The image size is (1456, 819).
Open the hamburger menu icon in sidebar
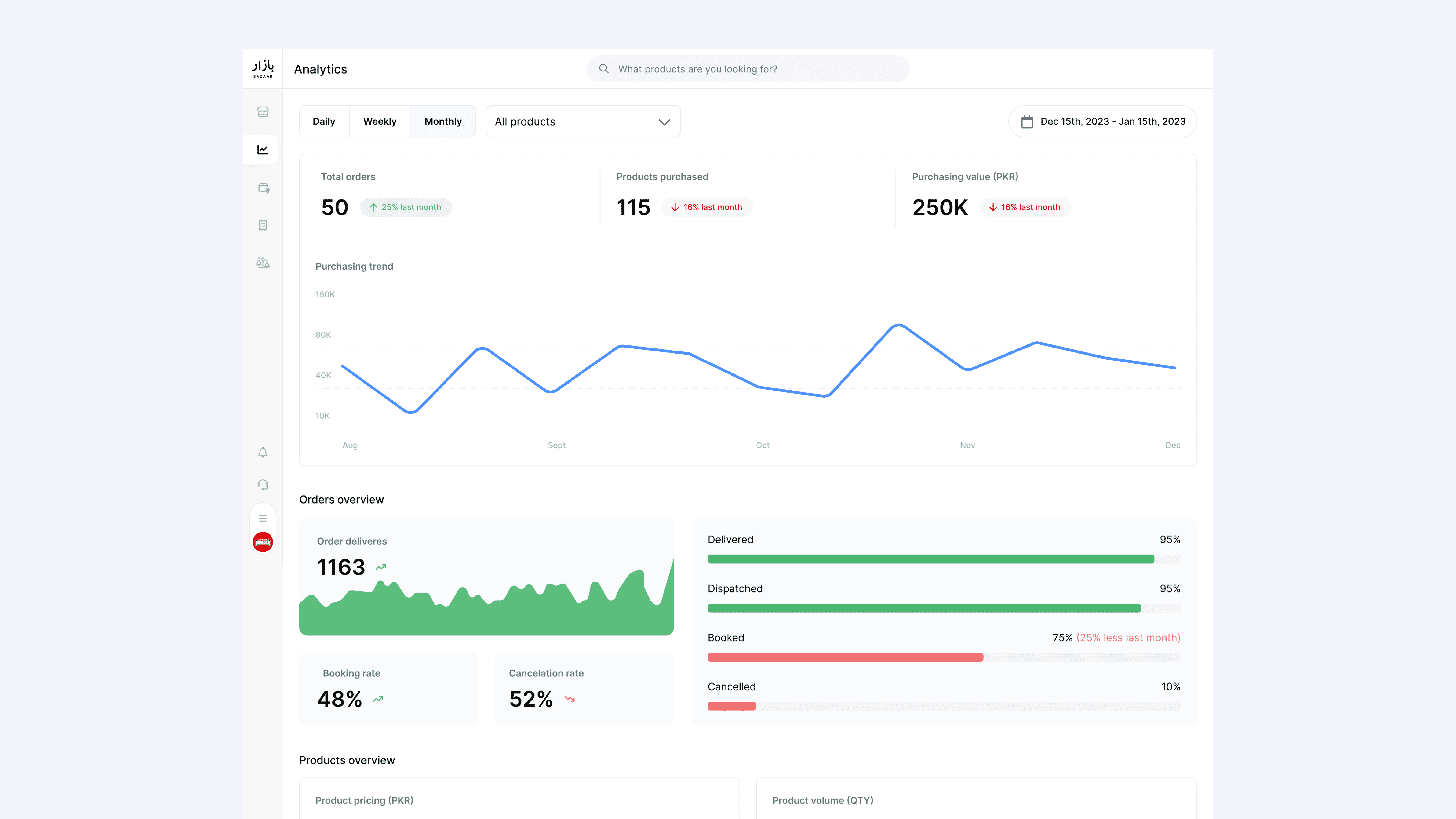(x=263, y=518)
